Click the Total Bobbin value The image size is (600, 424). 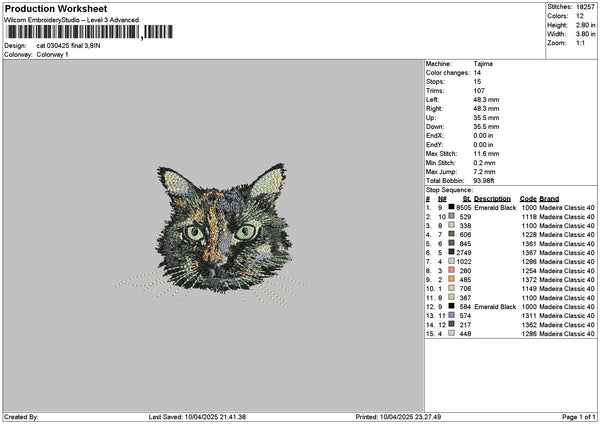coord(485,180)
